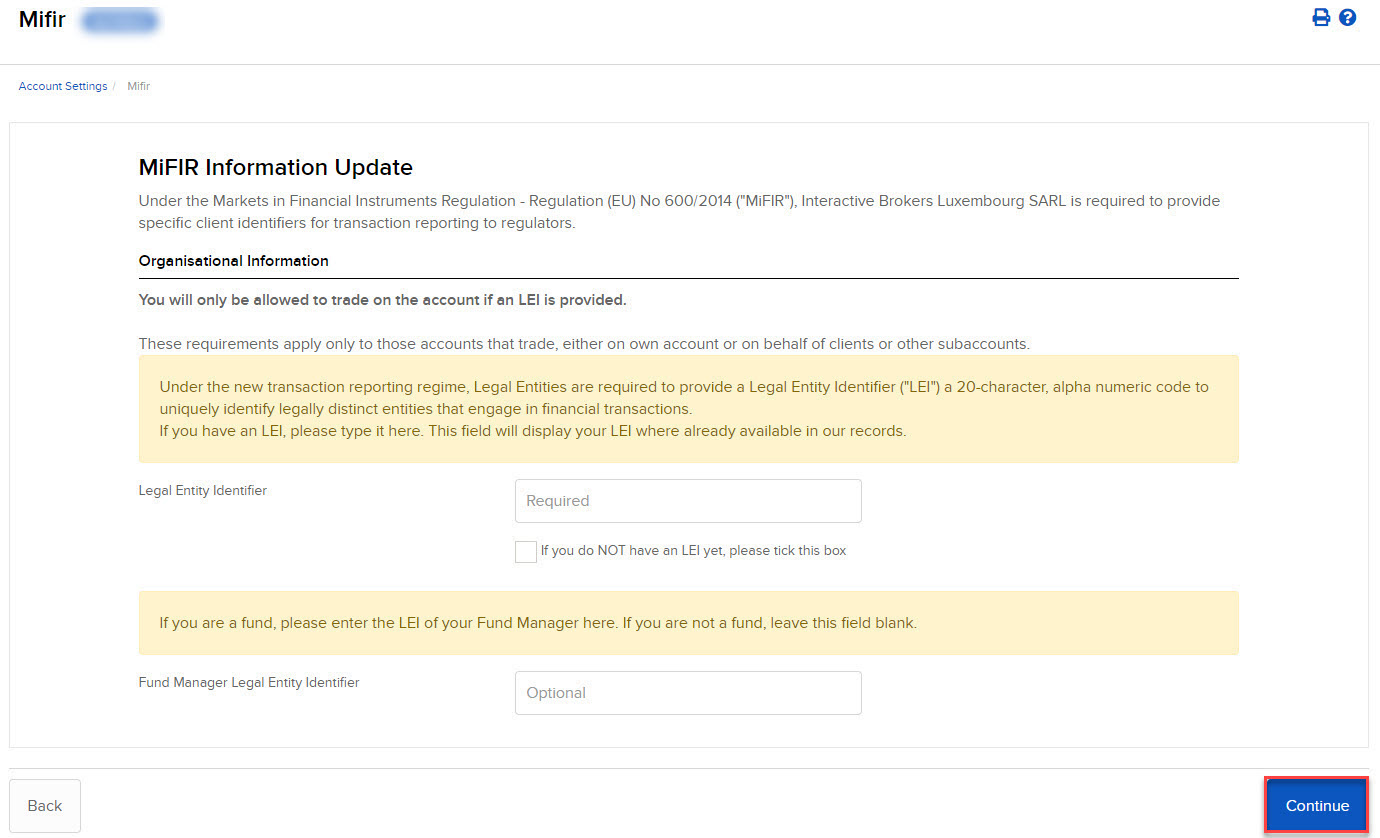The width and height of the screenshot is (1380, 838).
Task: Click the blurred account ID beside Mifir title
Action: (120, 20)
